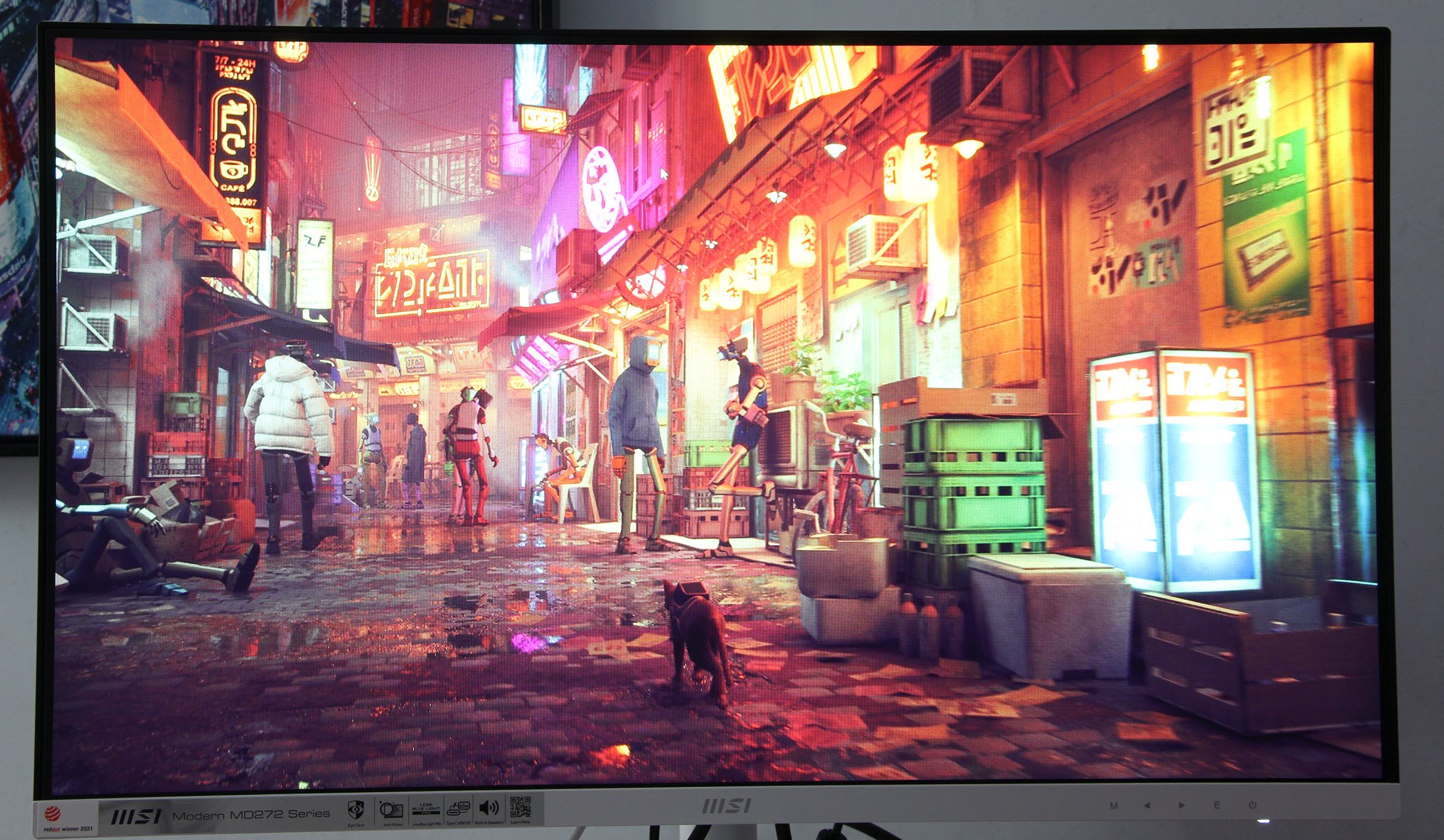Click the Less Blue Light PRO icon
This screenshot has height=840, width=1444.
click(x=426, y=809)
